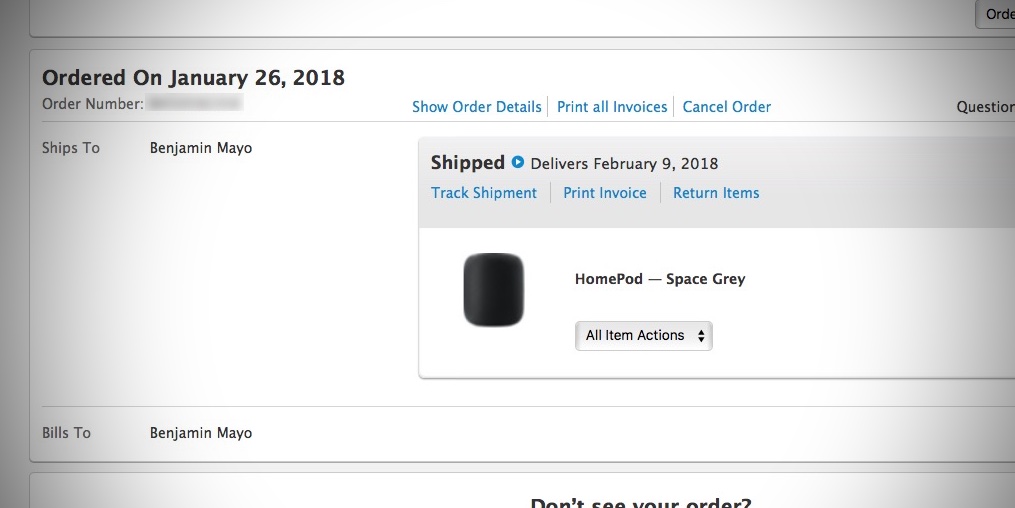This screenshot has height=508, width=1015.
Task: Click the partially visible button at top right
Action: pos(997,14)
